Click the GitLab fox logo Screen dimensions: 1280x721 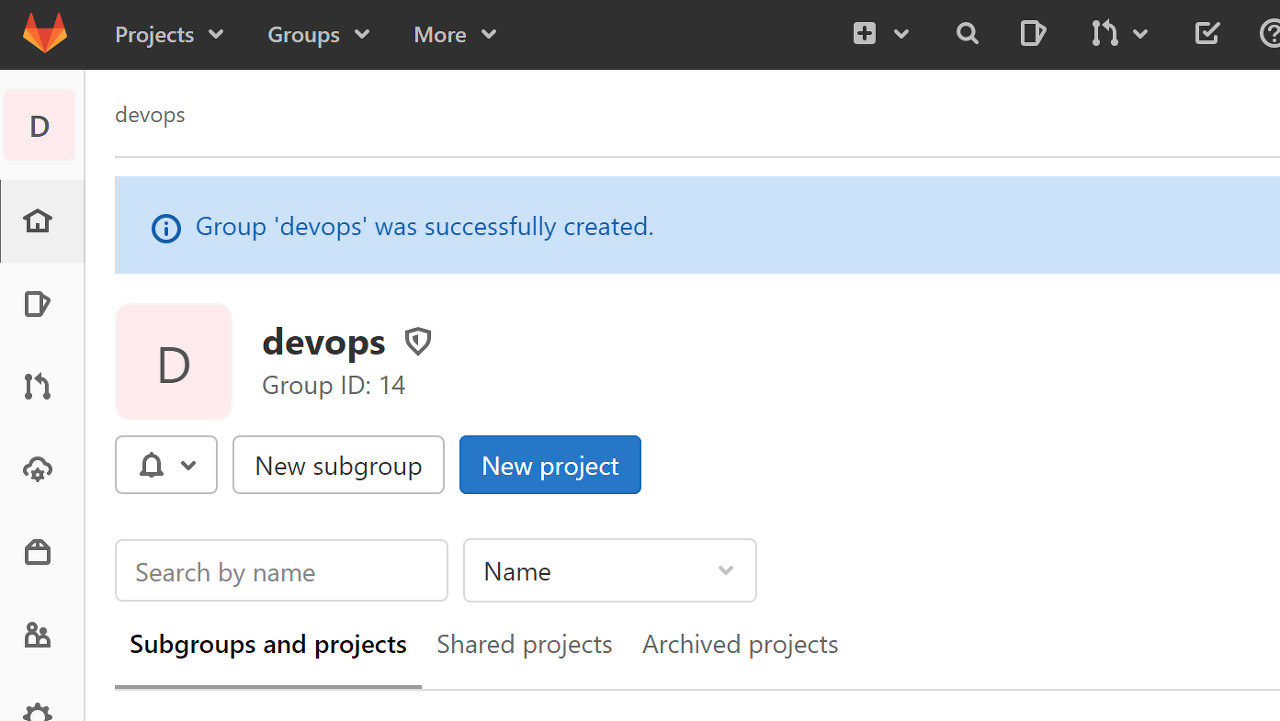coord(45,34)
